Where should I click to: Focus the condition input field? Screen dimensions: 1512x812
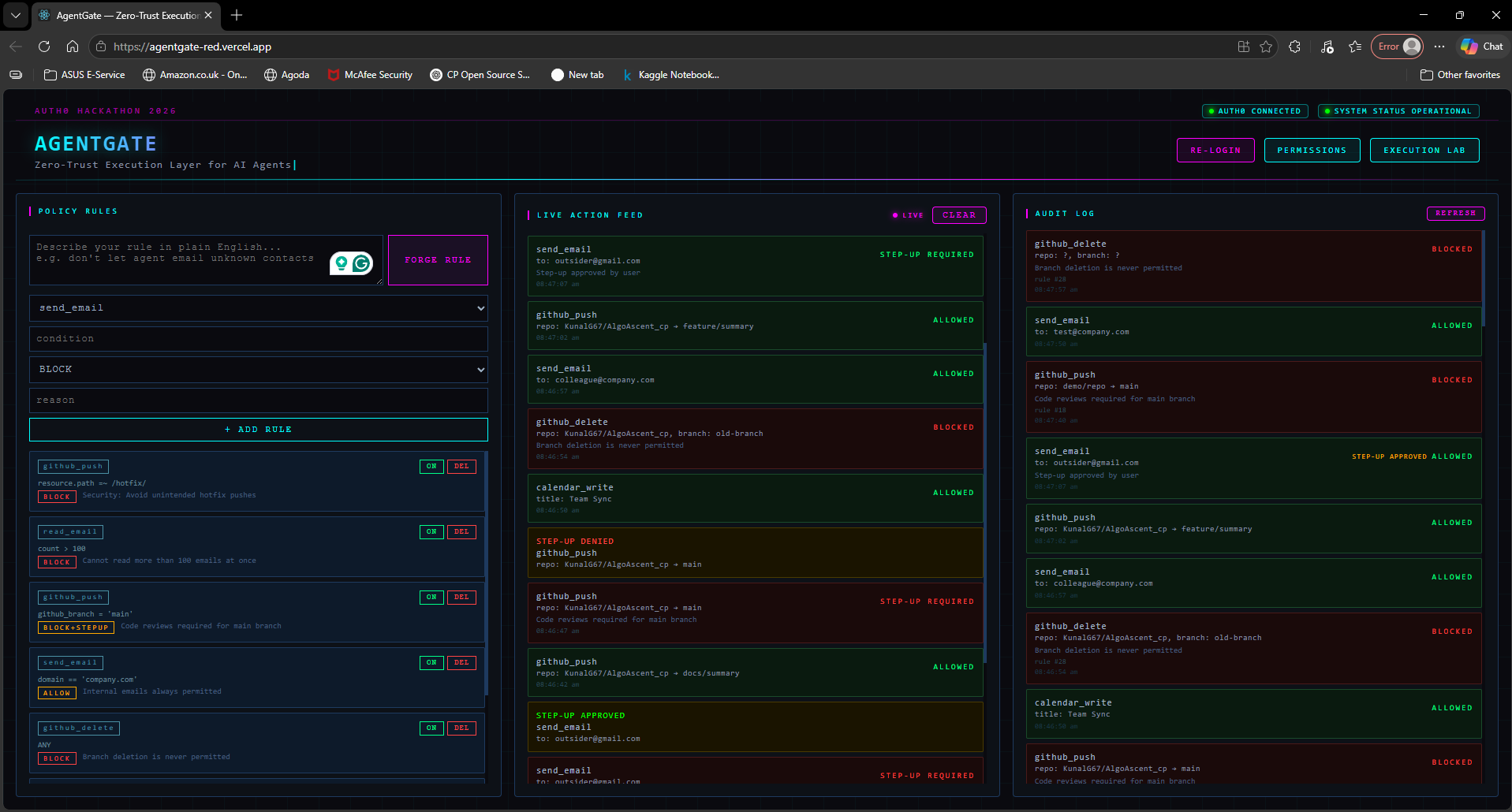pos(259,339)
